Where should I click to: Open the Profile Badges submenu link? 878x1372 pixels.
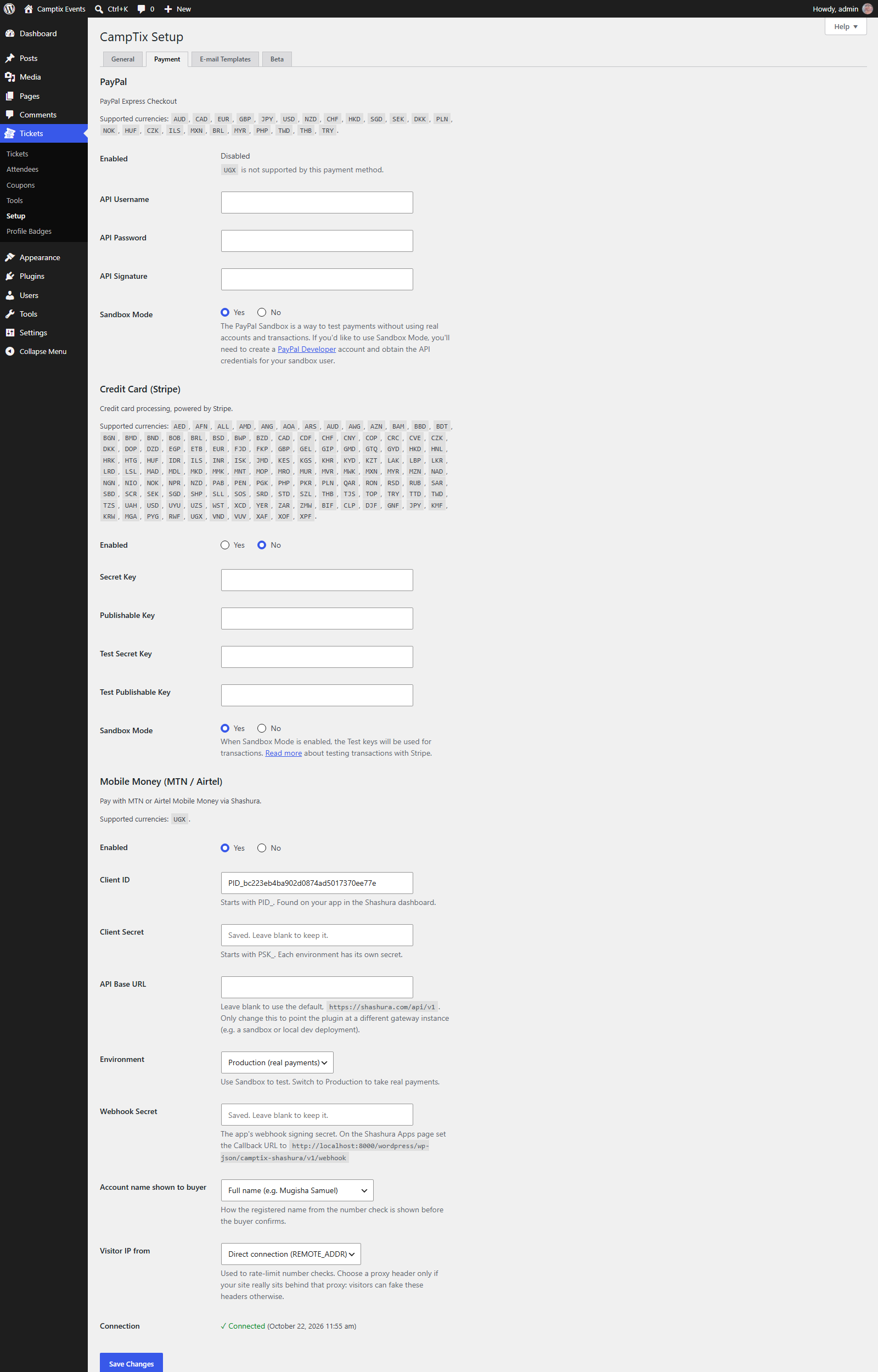pos(29,232)
